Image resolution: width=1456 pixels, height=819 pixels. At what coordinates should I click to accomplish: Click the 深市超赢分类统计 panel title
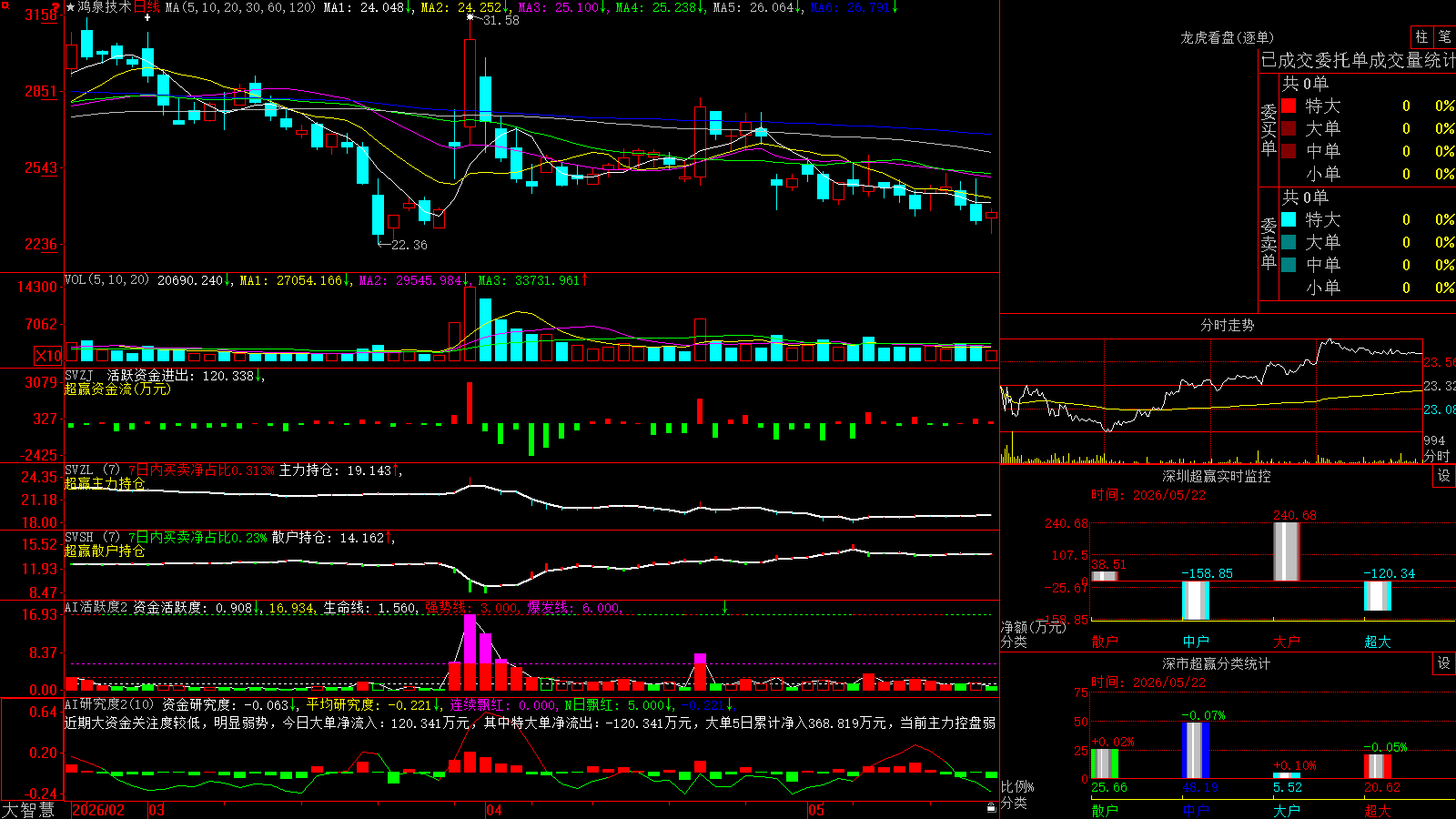coord(1217,663)
